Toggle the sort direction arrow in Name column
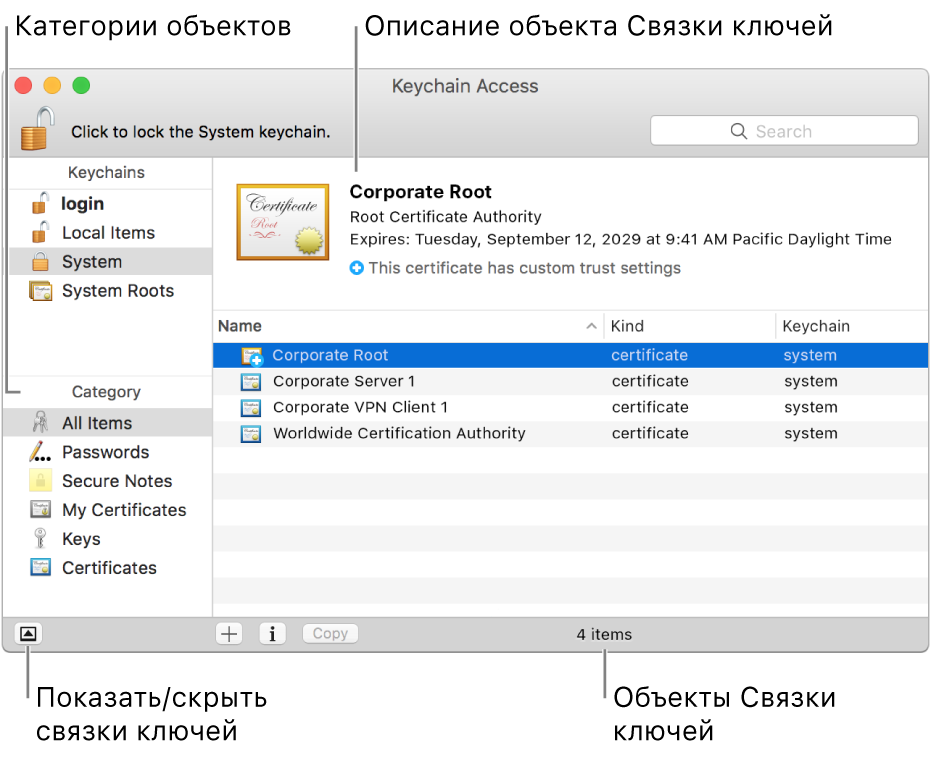931x758 pixels. 591,326
